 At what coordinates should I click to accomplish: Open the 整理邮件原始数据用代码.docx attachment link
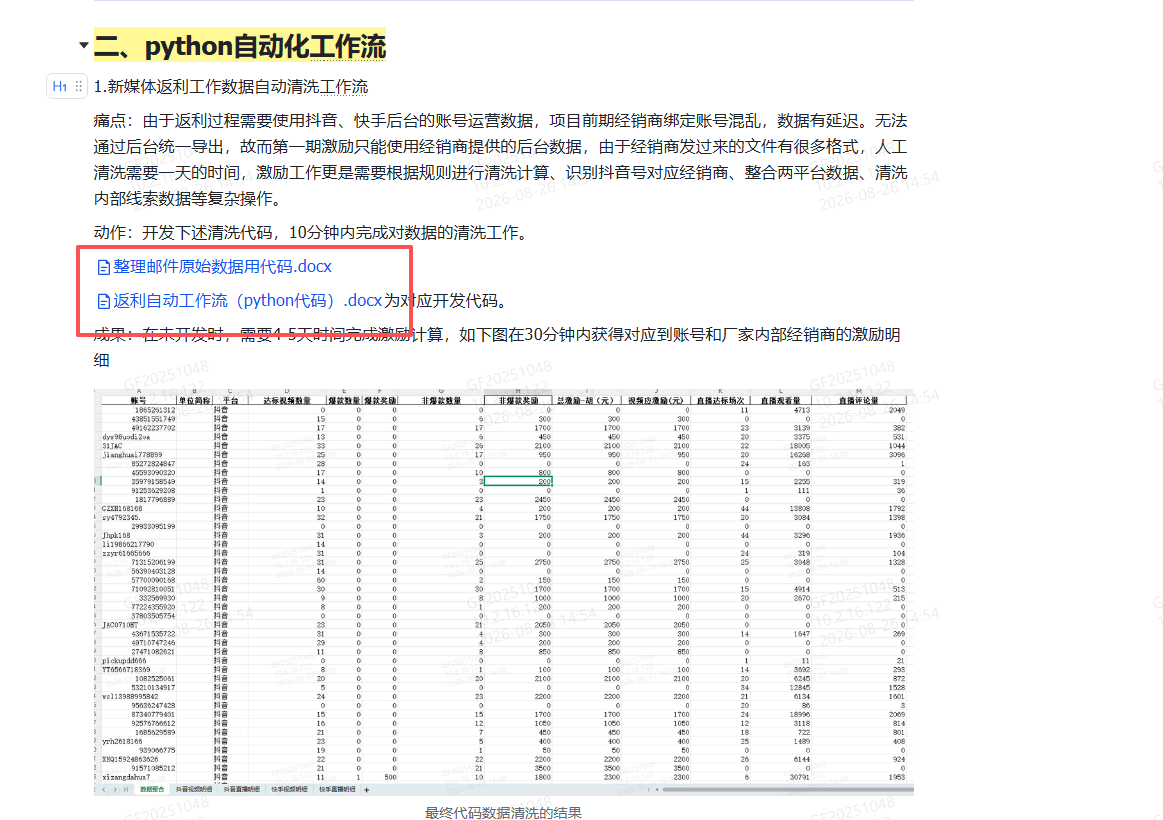tap(223, 266)
